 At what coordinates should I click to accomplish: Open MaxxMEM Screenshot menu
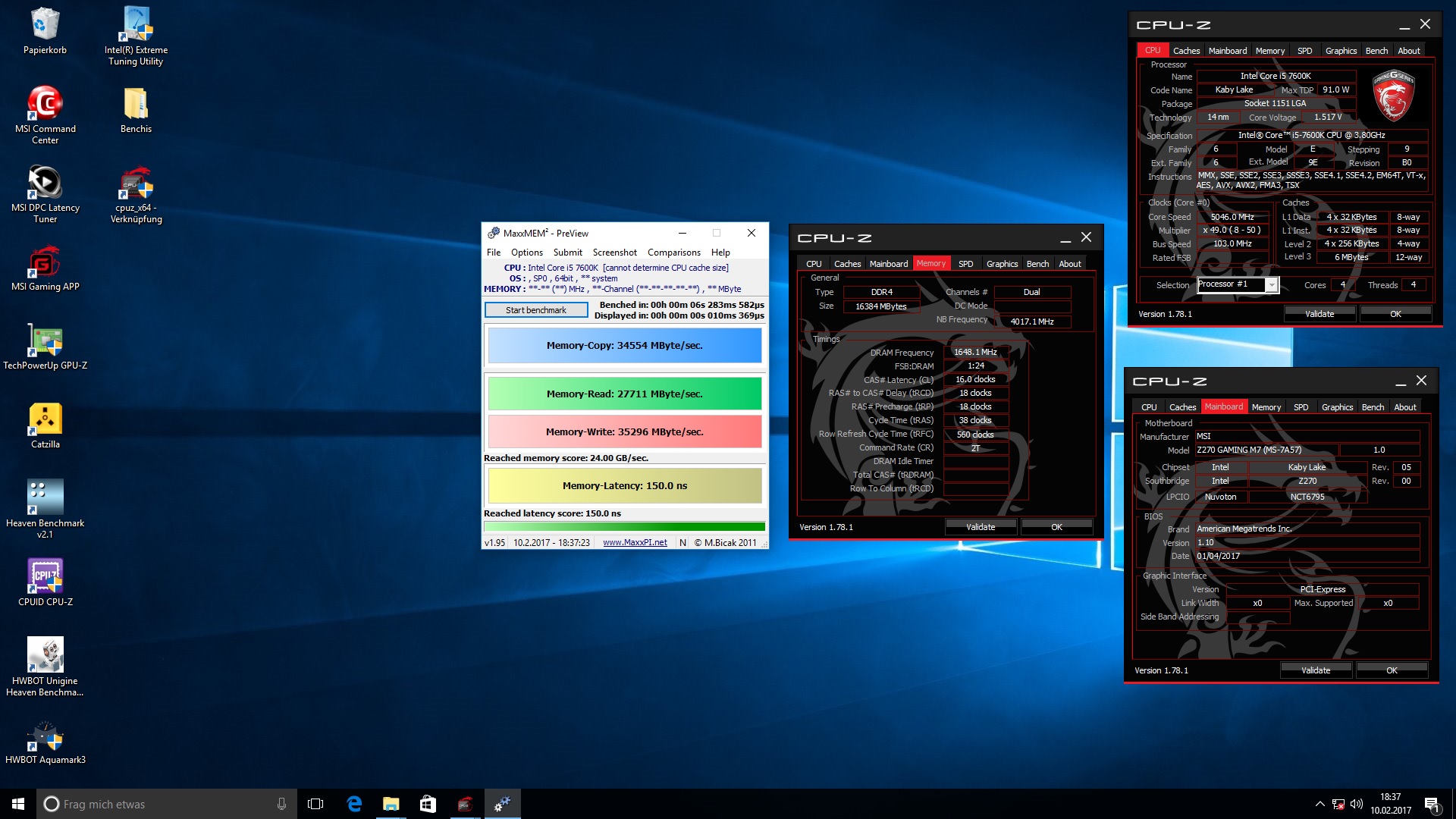coord(615,253)
